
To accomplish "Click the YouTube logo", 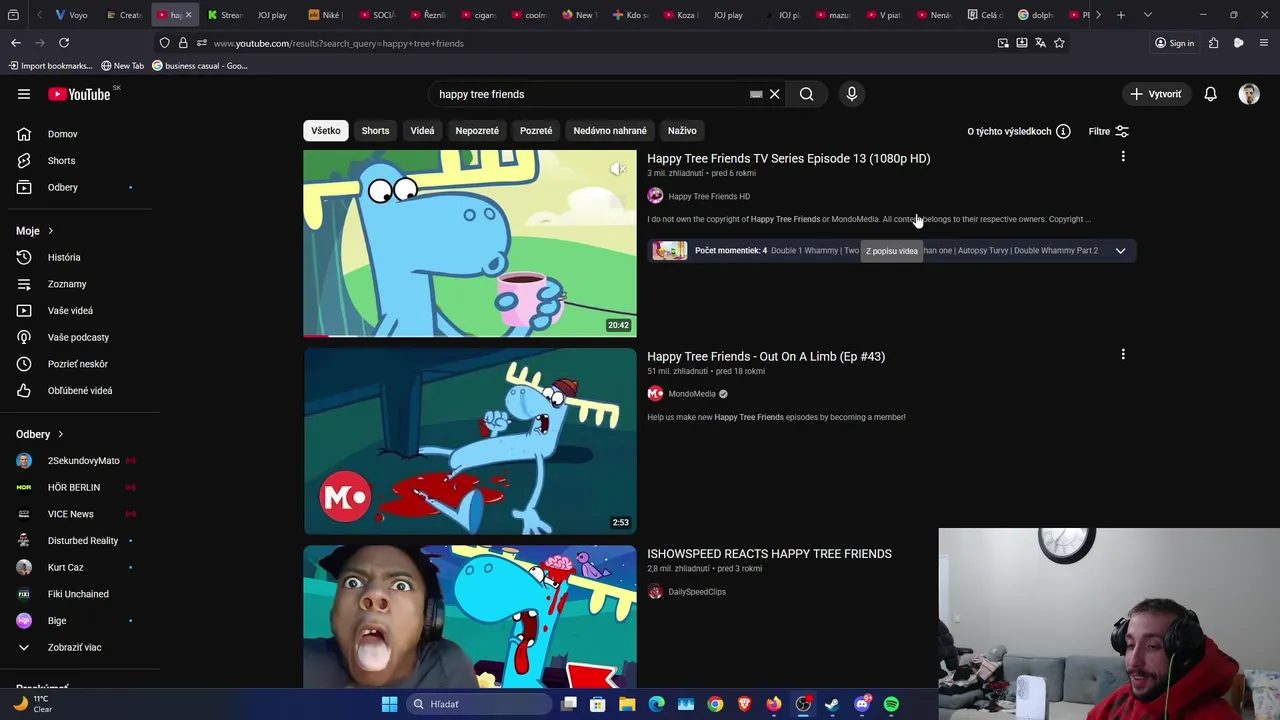I will [x=79, y=94].
